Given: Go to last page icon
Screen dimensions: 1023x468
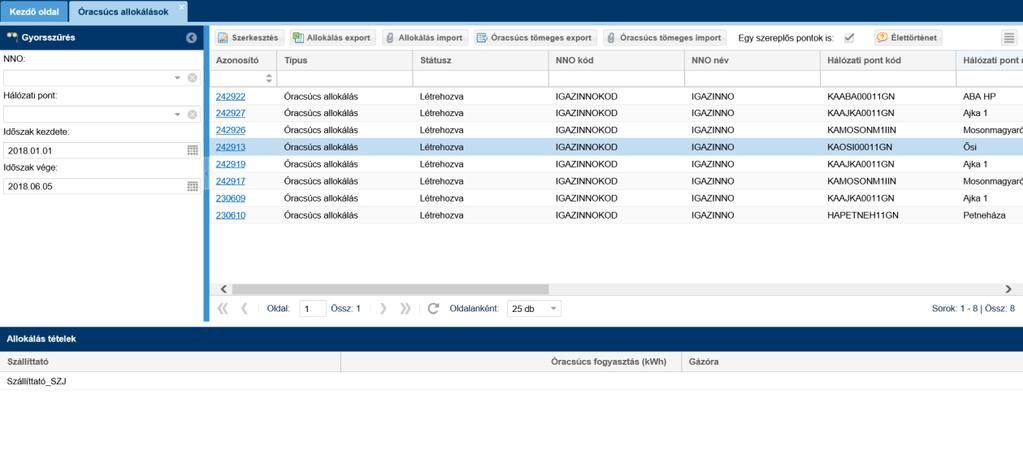Looking at the screenshot, I should click(x=405, y=309).
